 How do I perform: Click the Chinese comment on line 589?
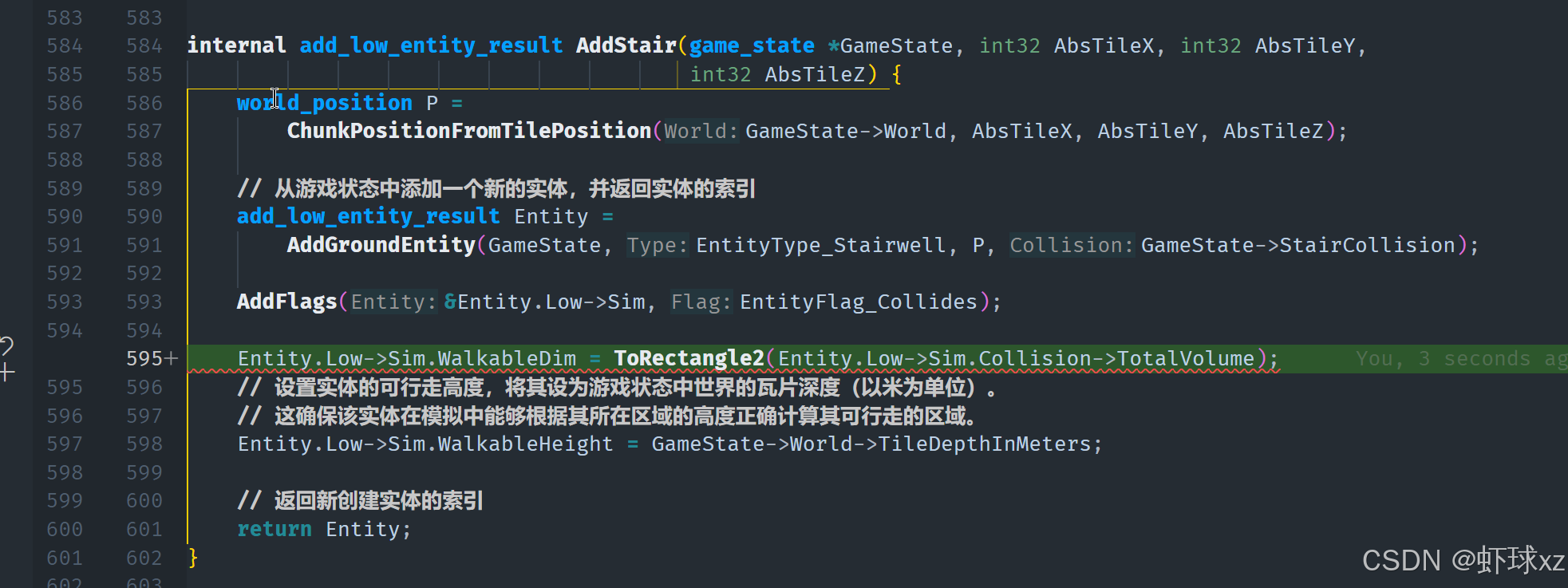point(496,188)
